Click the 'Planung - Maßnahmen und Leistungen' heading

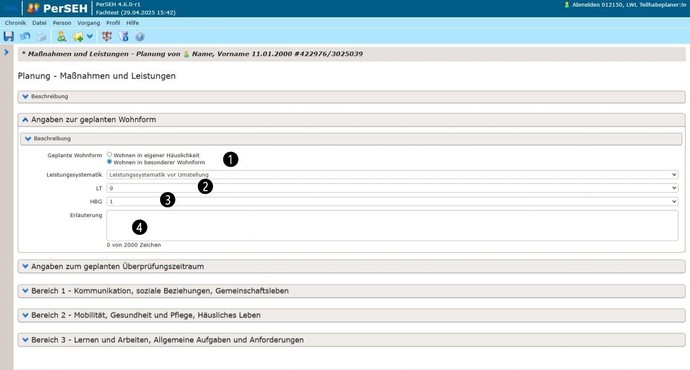coord(97,76)
